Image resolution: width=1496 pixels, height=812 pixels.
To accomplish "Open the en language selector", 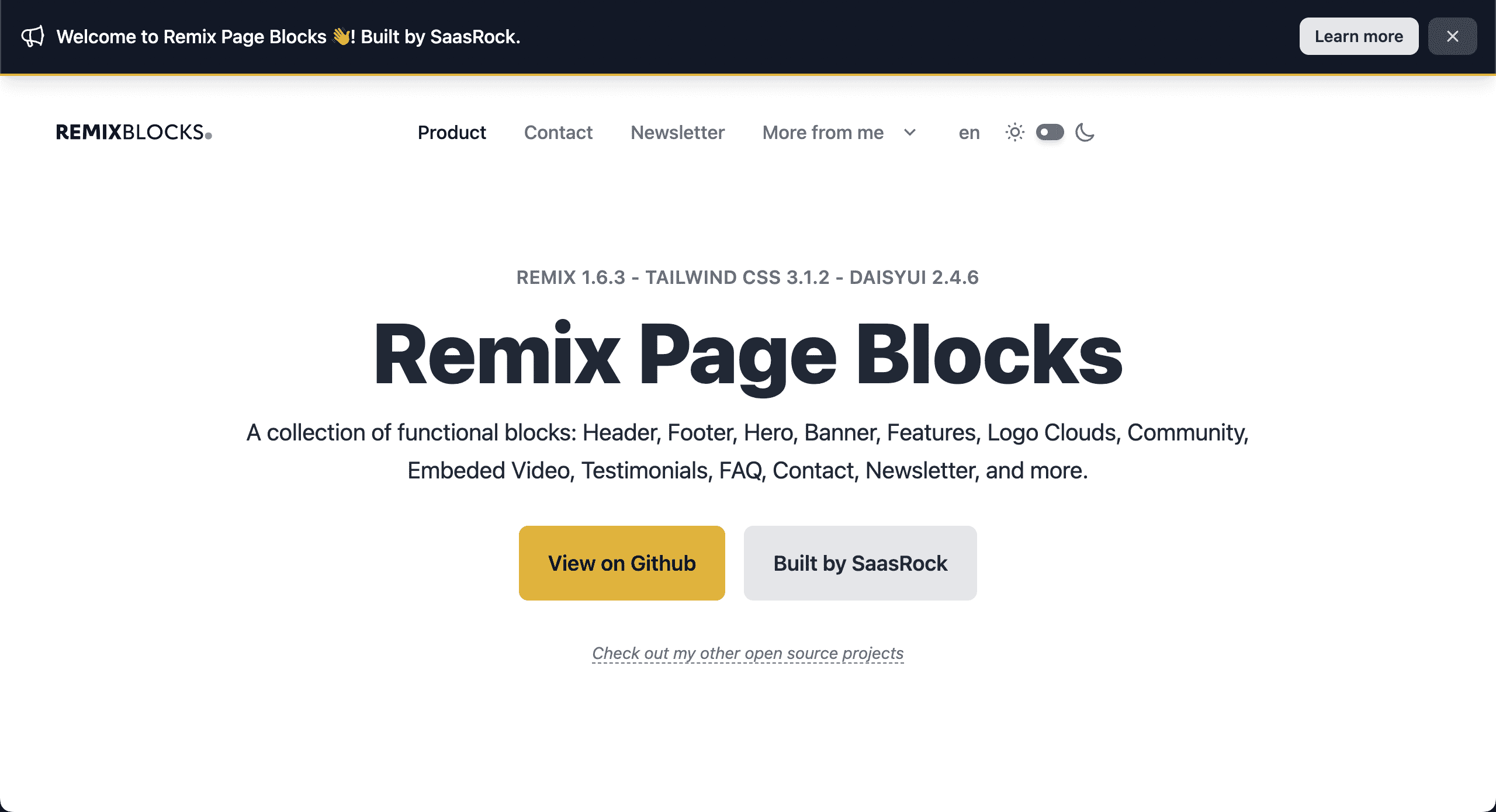I will pos(969,133).
